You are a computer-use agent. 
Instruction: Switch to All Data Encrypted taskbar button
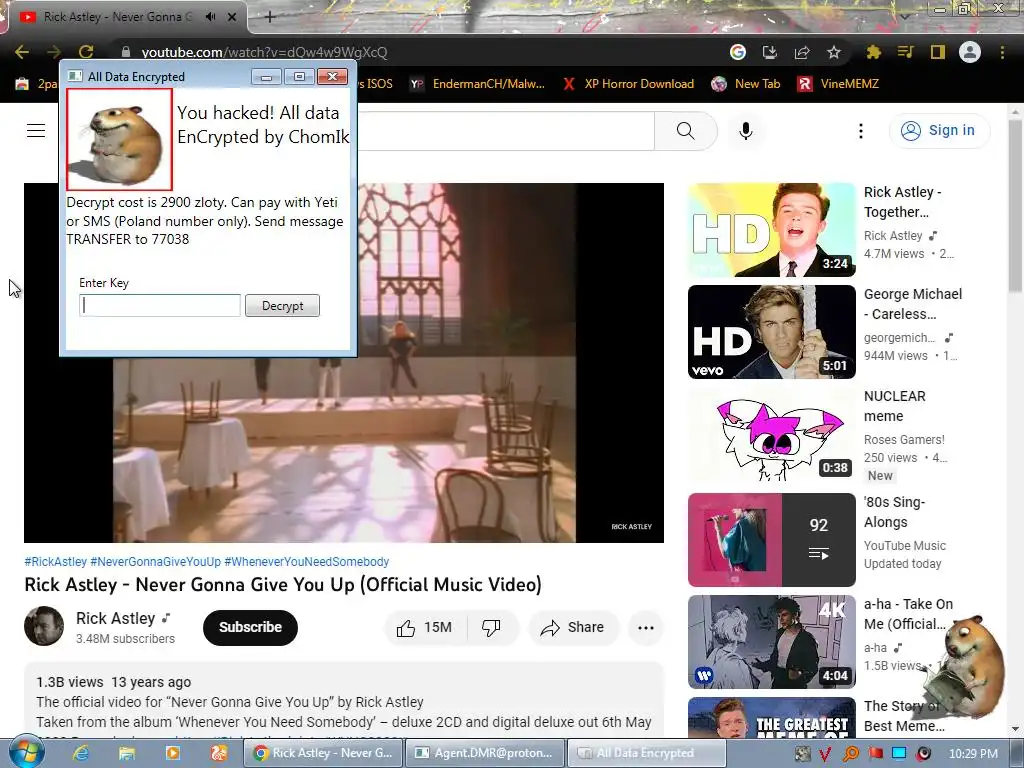(x=647, y=753)
